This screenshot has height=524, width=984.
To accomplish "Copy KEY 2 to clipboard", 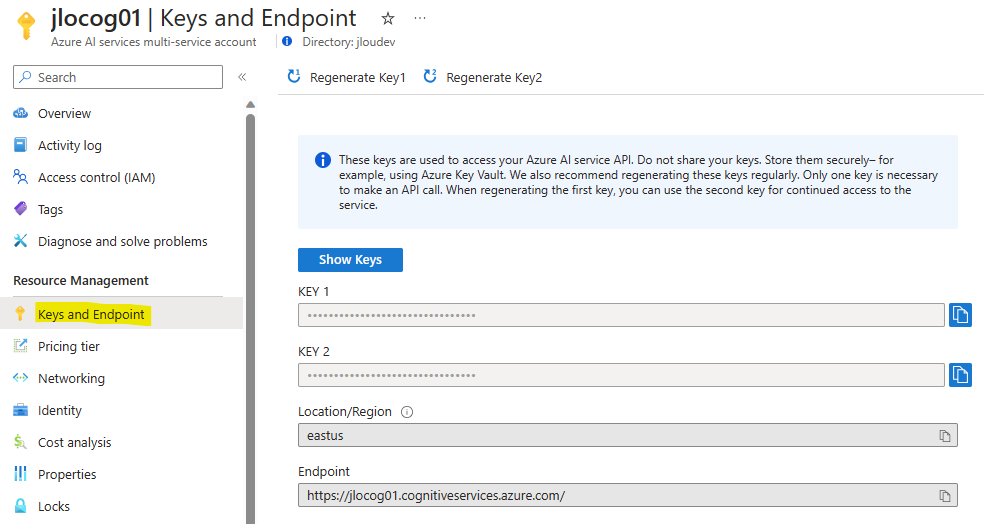I will [960, 375].
